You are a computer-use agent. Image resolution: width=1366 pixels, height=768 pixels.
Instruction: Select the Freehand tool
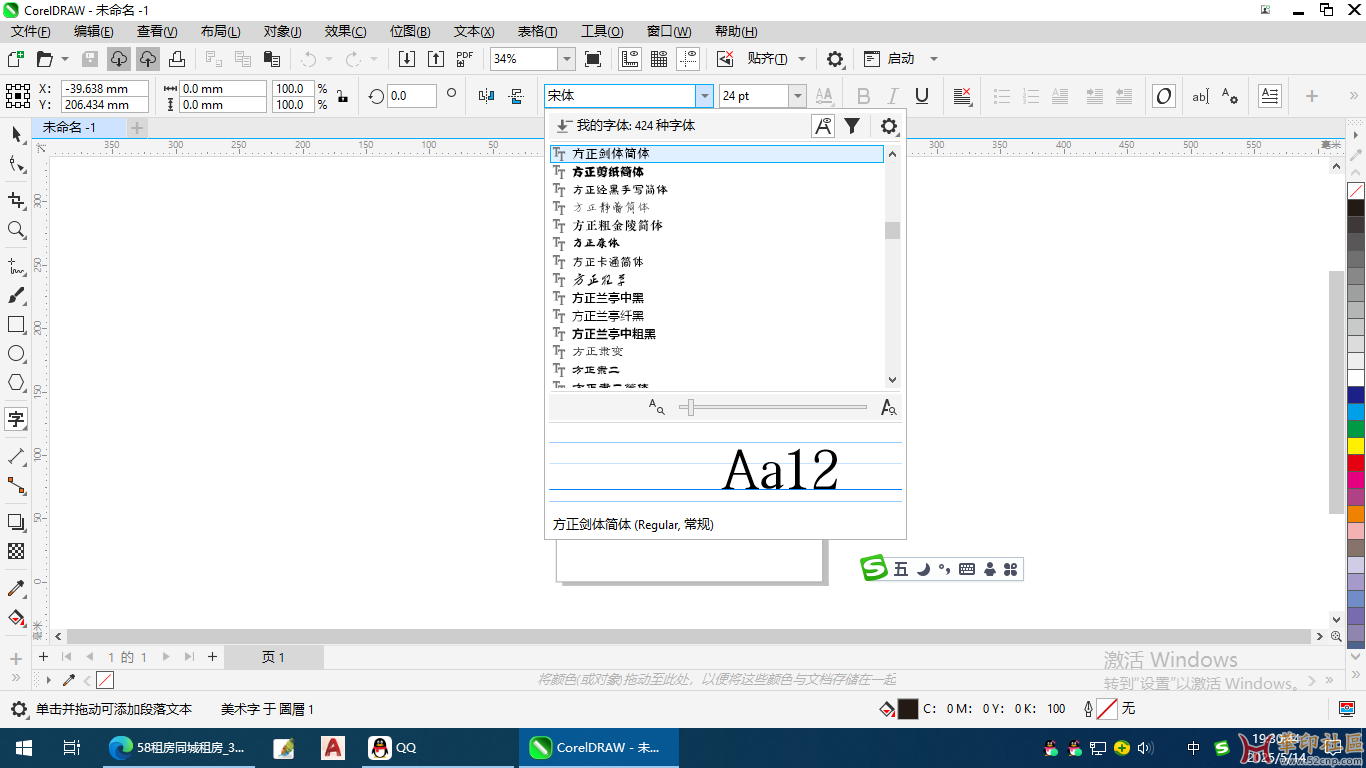pyautogui.click(x=16, y=267)
